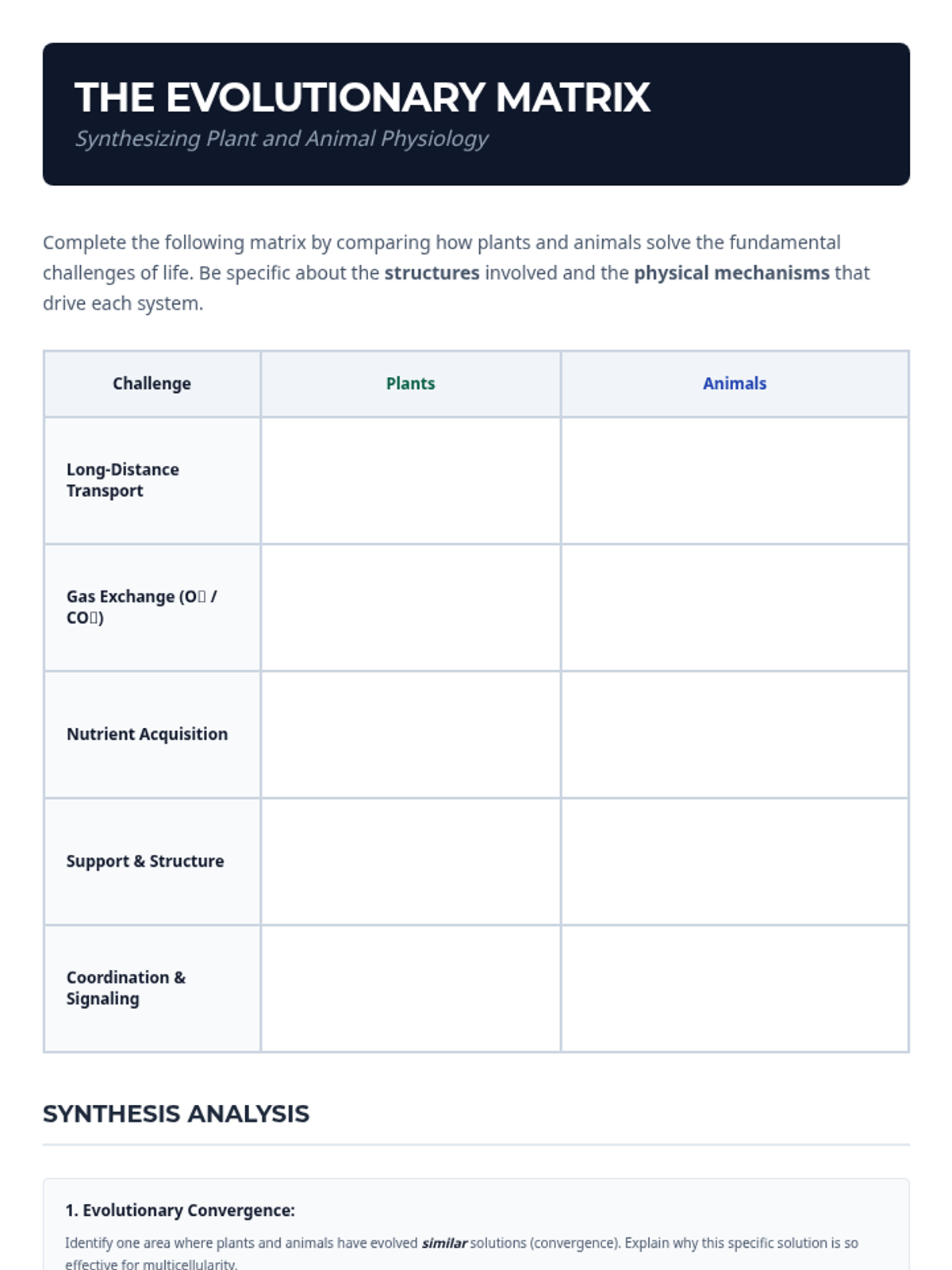Viewport: 952px width, 1270px height.
Task: Click the Plants cell for Nutrient Acquisition
Action: tap(410, 734)
